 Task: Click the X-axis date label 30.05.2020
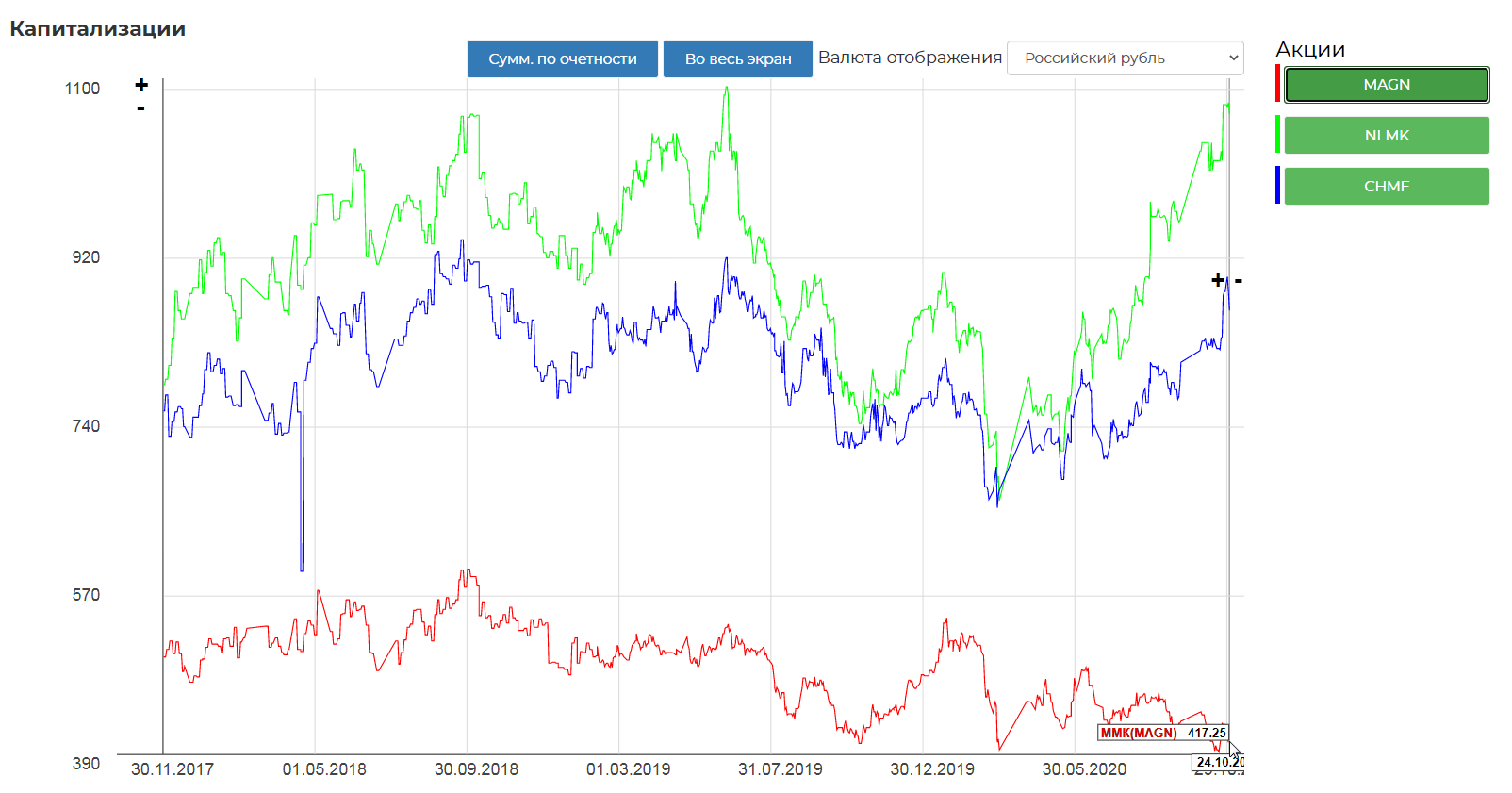point(1084,769)
